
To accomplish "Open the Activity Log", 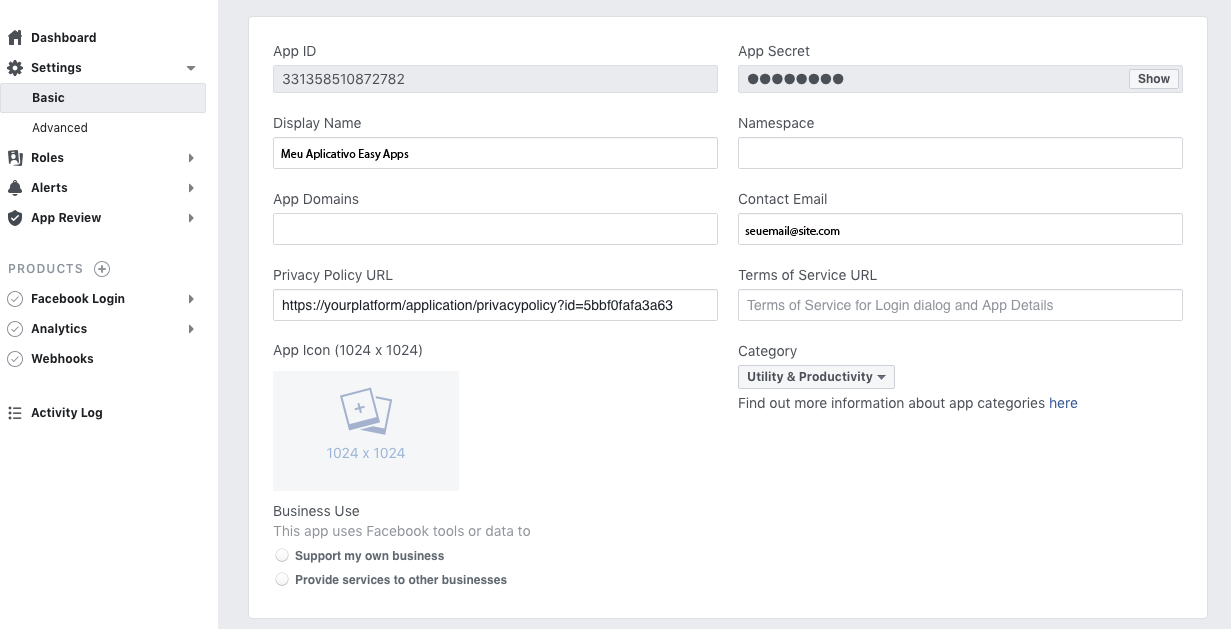I will coord(67,413).
